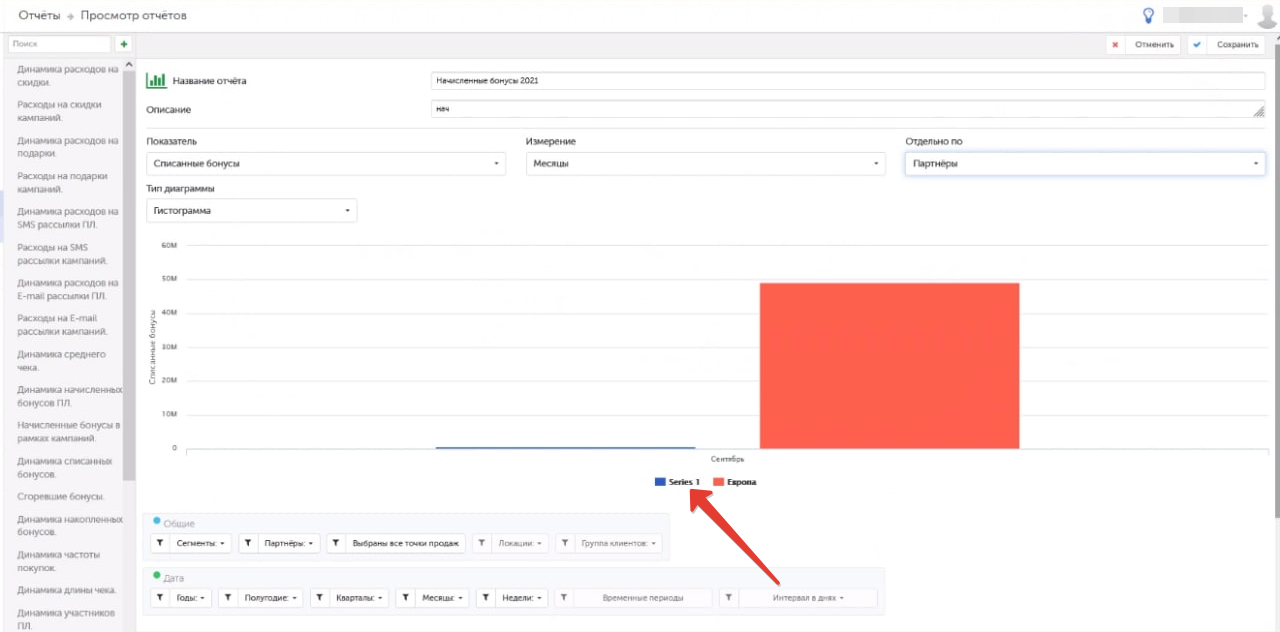Click the filter icon next to Годы

(160, 597)
